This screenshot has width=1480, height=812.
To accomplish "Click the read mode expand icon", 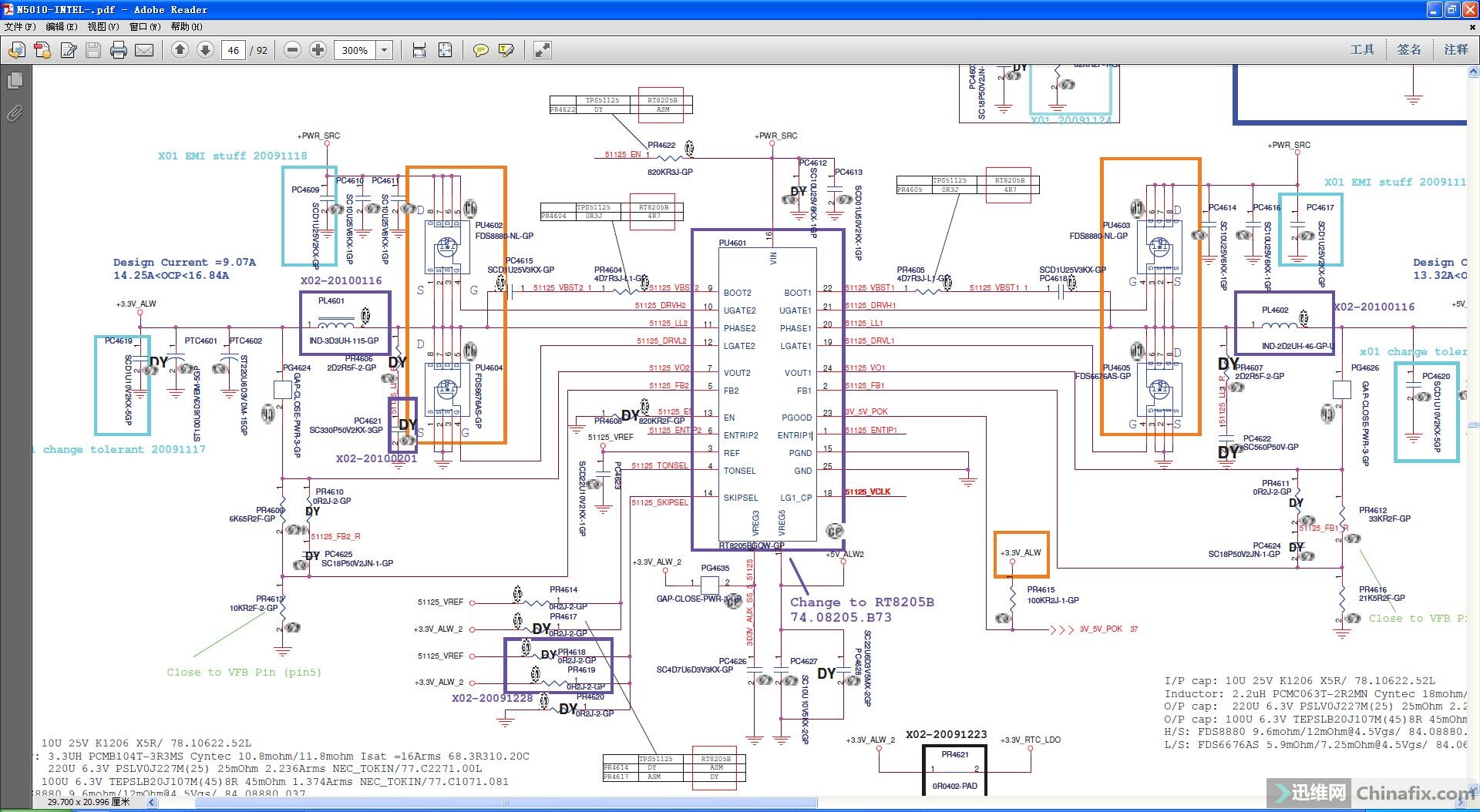I will [543, 50].
